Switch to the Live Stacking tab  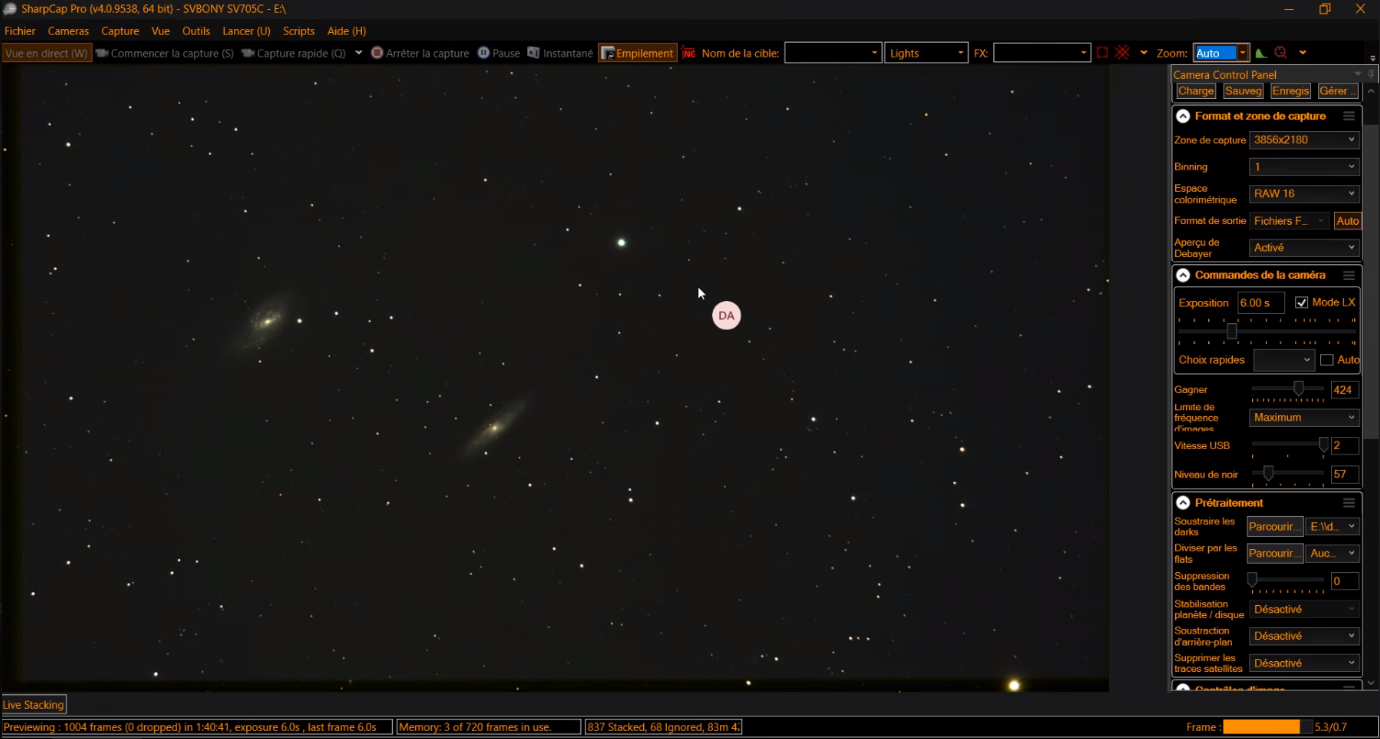pos(34,705)
